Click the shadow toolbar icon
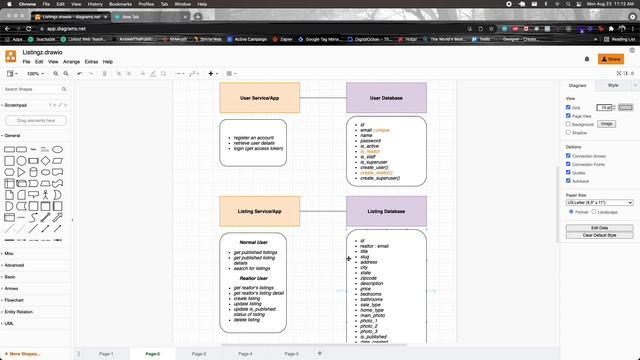 [163, 73]
